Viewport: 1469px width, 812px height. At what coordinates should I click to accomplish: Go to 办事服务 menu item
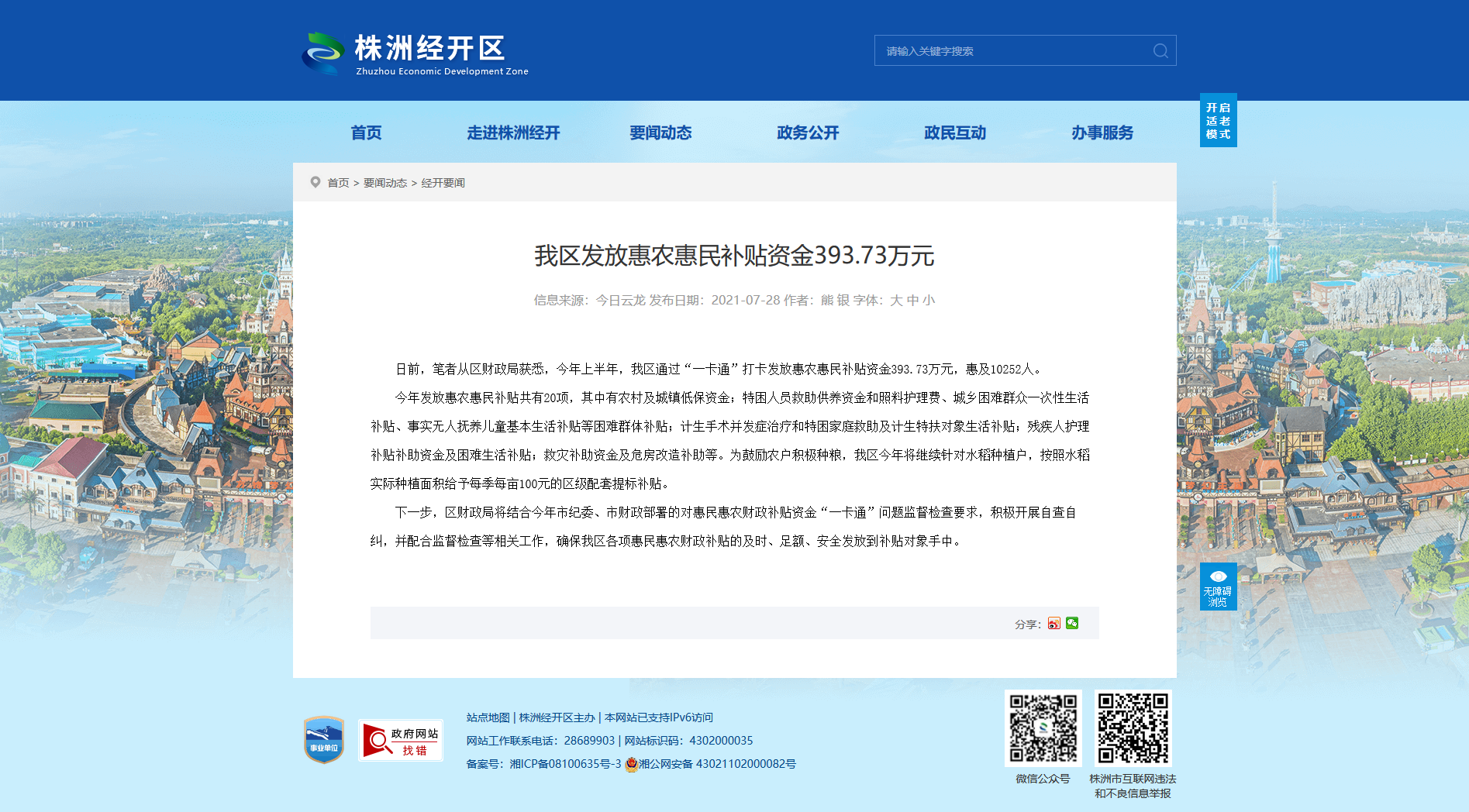[x=1102, y=132]
